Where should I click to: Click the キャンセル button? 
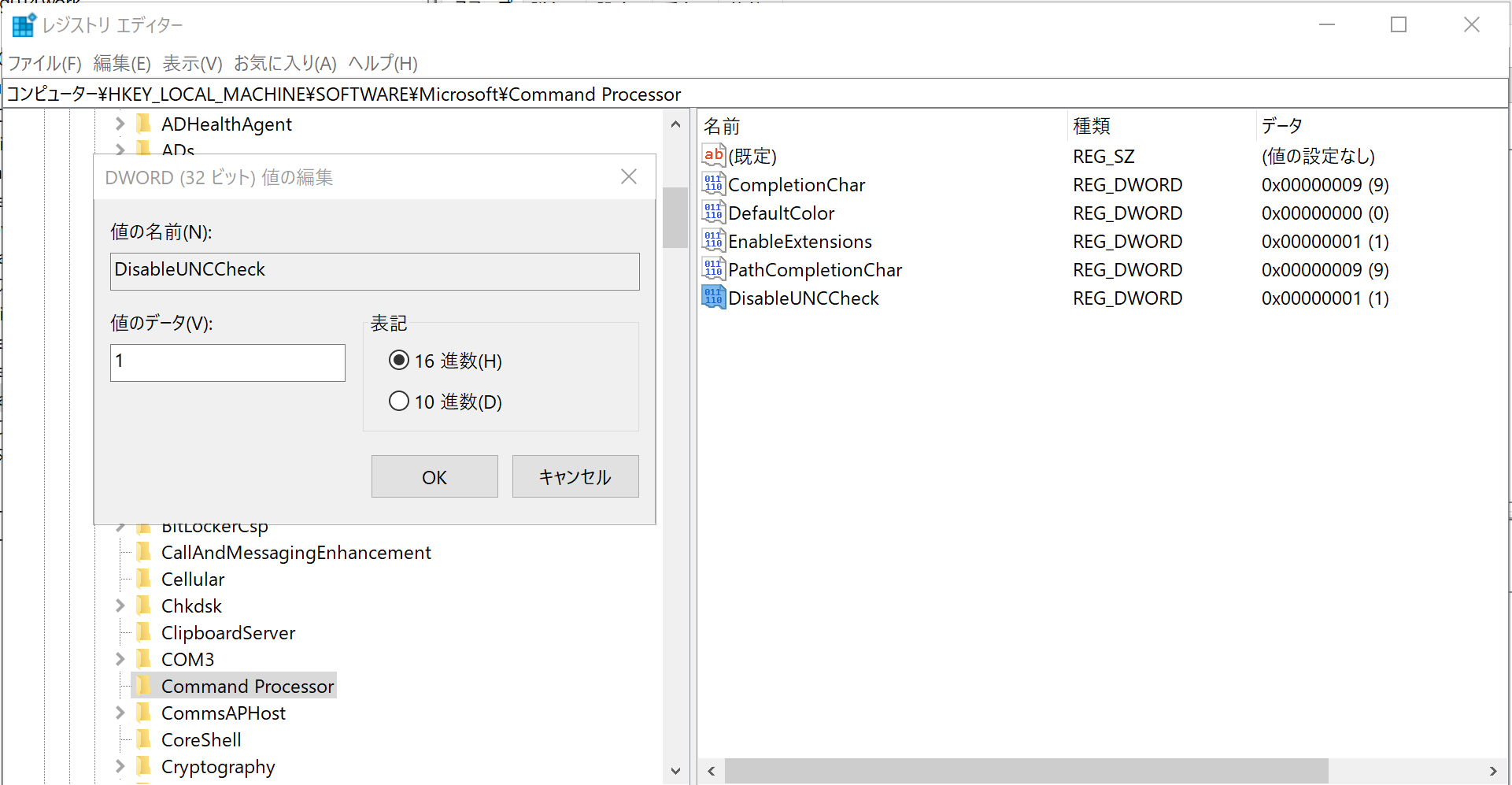coord(575,476)
